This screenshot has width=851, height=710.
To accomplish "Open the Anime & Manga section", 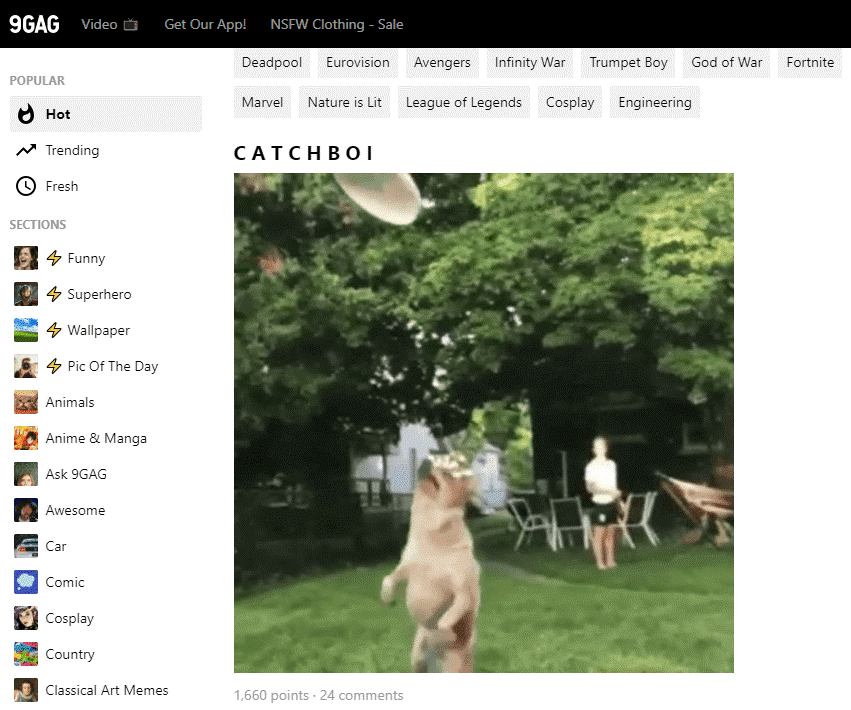I will click(x=96, y=438).
